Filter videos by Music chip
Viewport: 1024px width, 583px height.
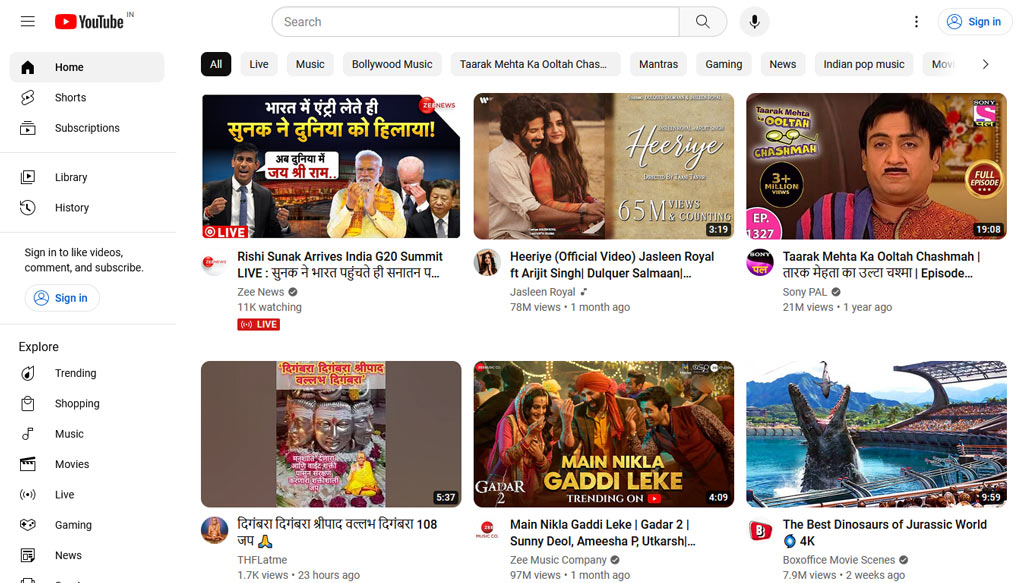point(310,64)
